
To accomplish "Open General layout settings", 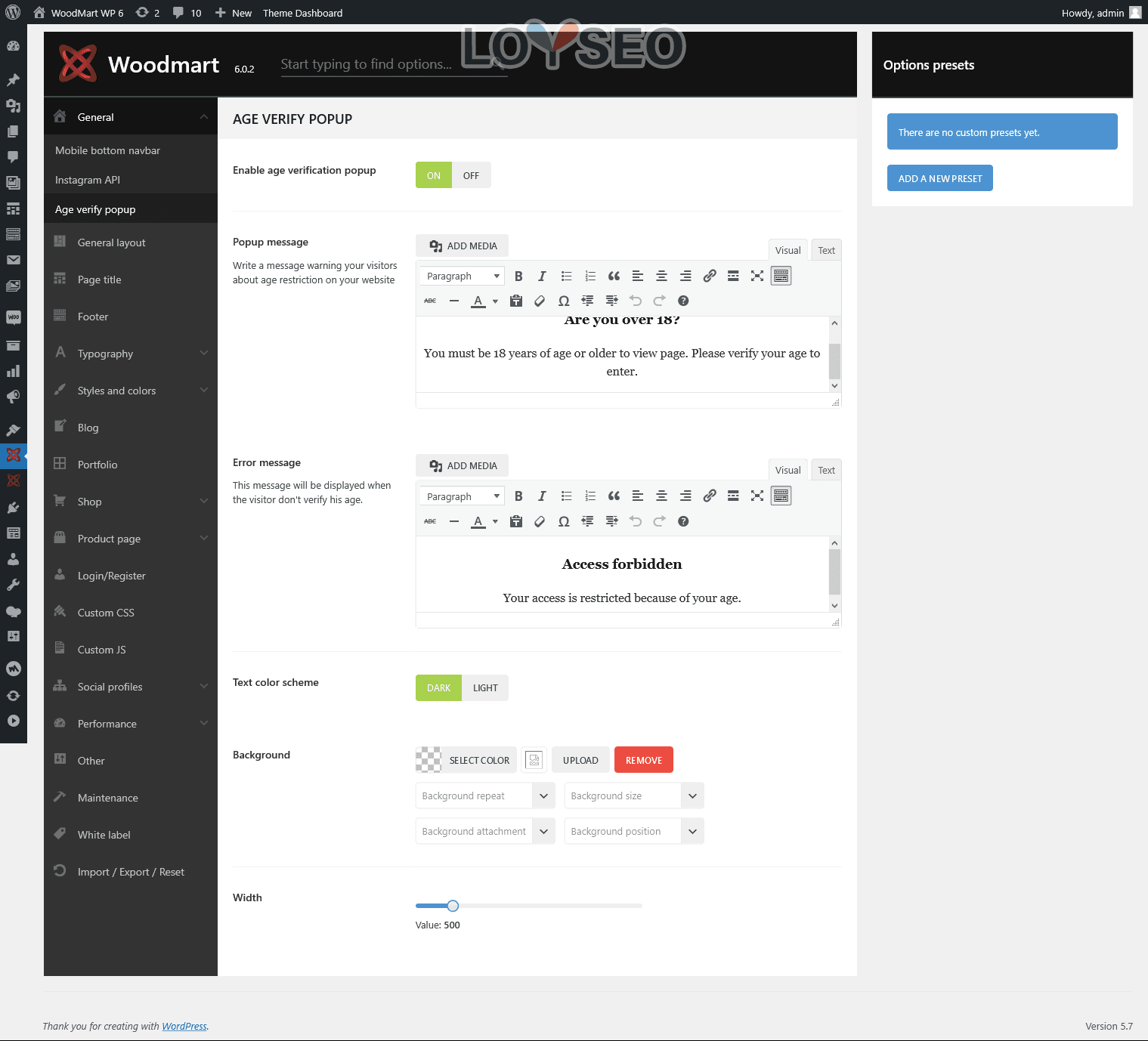I will (131, 242).
